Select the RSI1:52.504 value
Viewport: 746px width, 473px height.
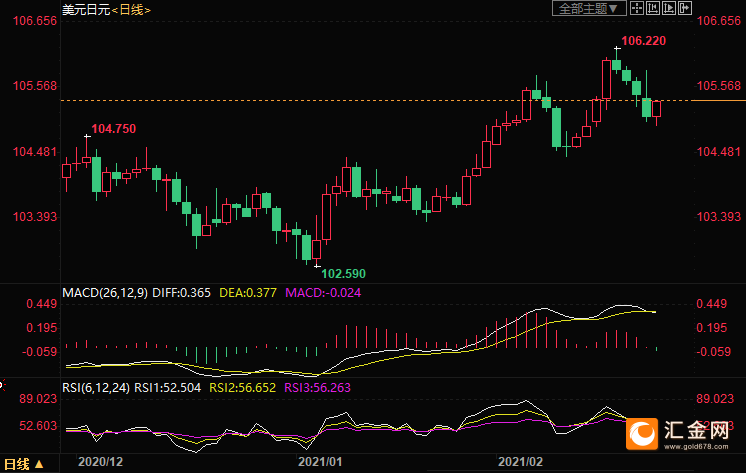[167, 388]
